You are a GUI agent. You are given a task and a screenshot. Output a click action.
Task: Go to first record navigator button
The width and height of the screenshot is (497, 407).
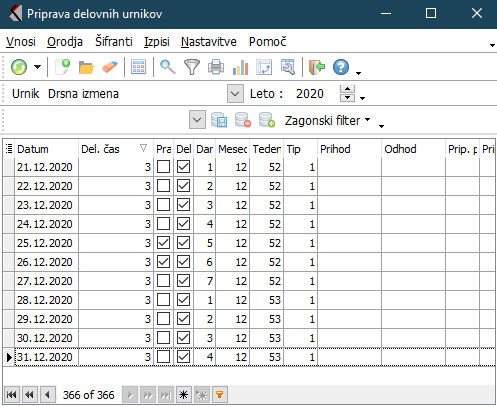[x=12, y=395]
